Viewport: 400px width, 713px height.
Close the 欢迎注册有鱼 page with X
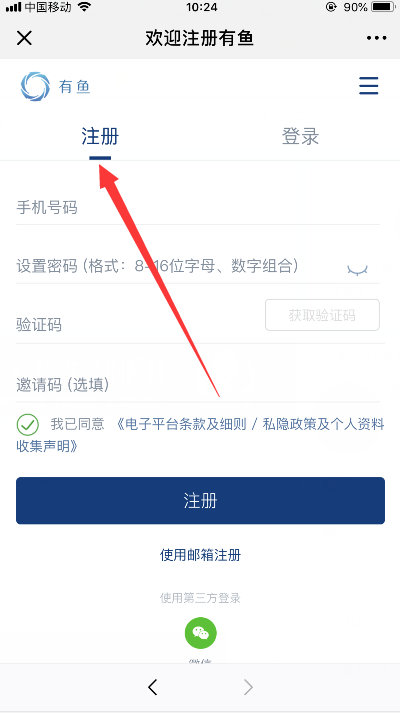point(24,38)
